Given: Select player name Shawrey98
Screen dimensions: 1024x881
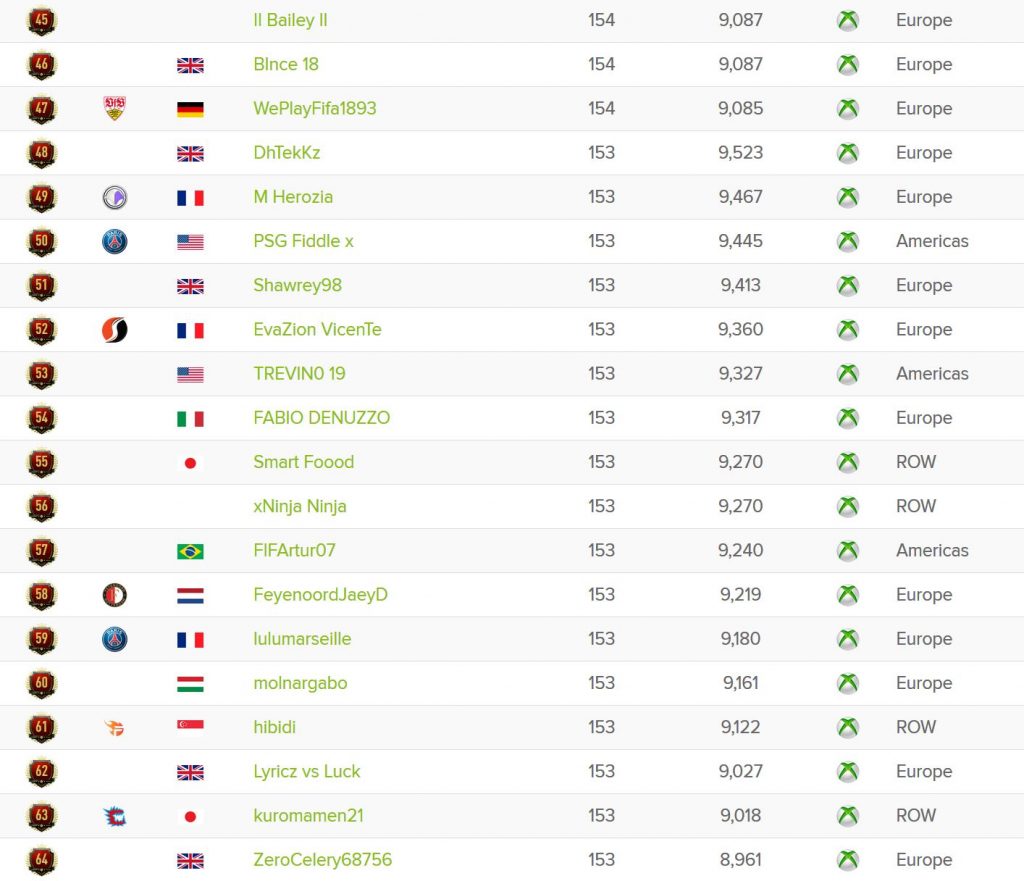Looking at the screenshot, I should pyautogui.click(x=297, y=285).
